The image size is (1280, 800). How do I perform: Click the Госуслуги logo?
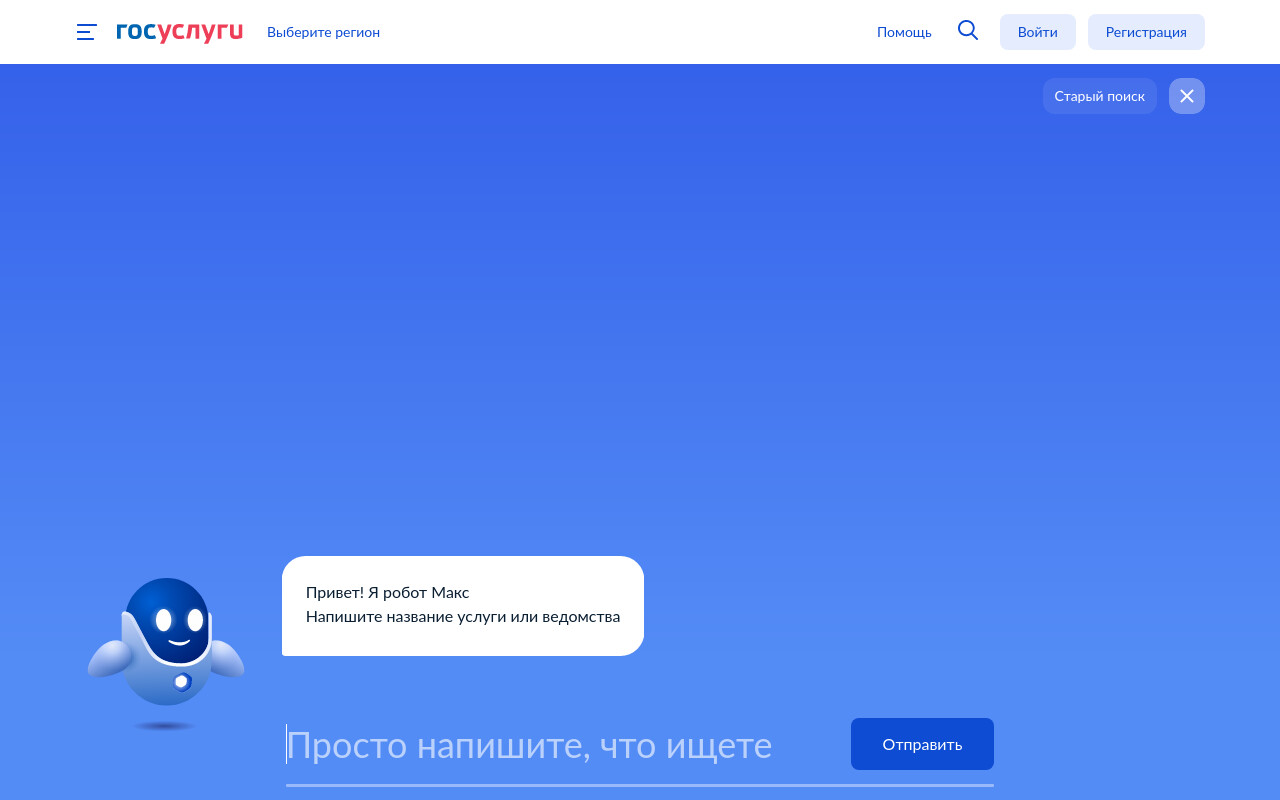tap(180, 32)
